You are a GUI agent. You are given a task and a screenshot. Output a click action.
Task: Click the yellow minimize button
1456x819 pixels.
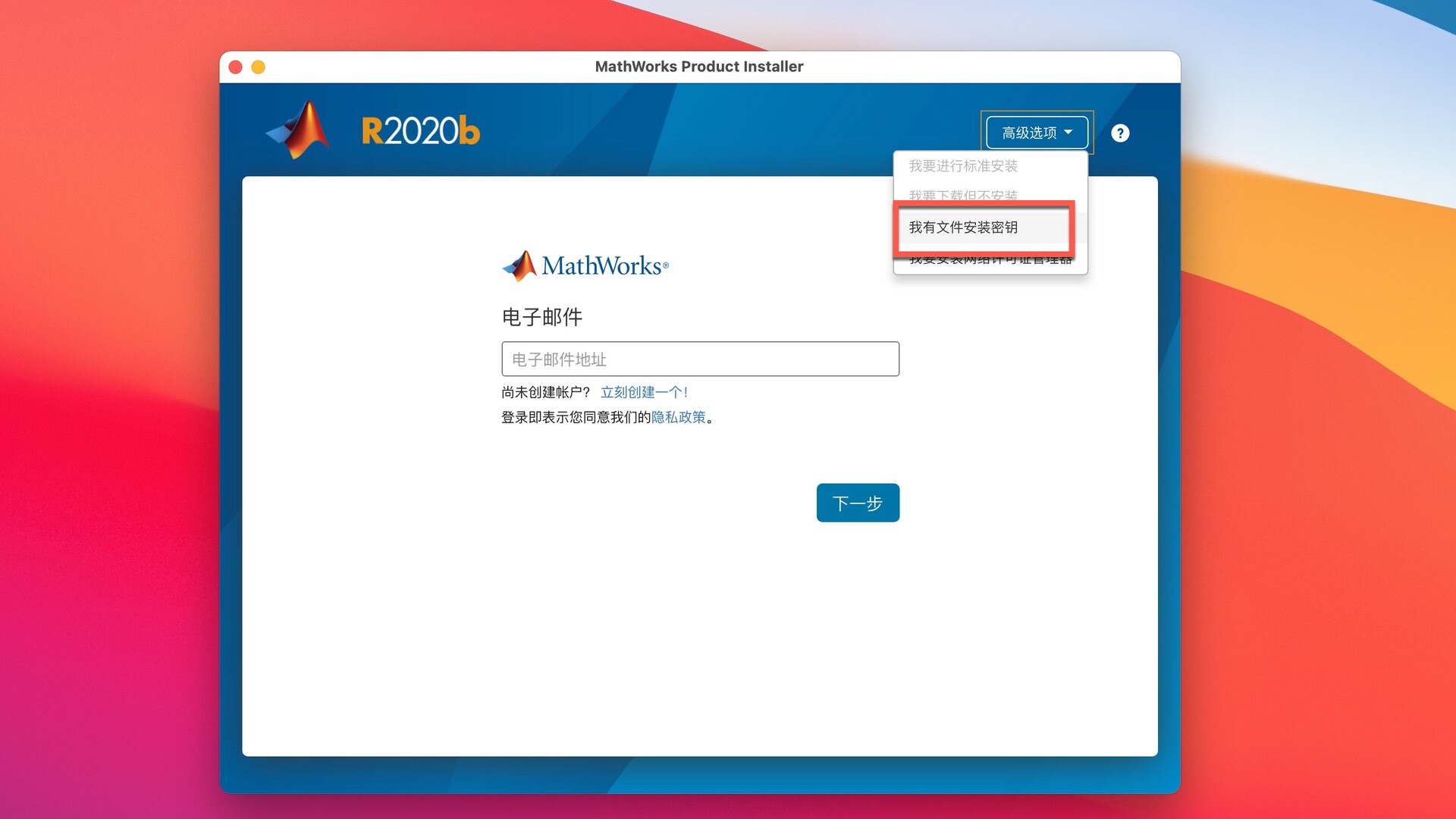(258, 67)
